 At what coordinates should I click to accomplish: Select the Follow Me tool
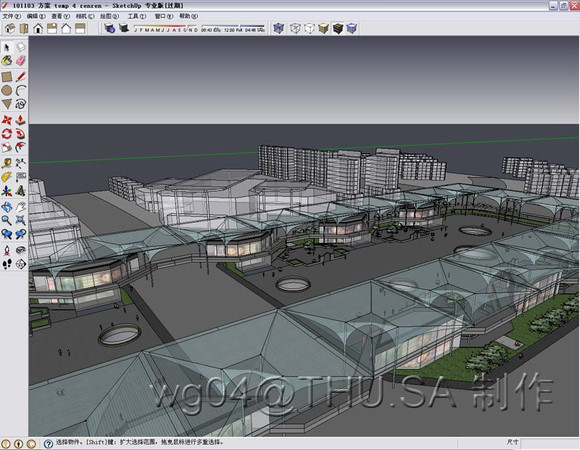click(21, 133)
